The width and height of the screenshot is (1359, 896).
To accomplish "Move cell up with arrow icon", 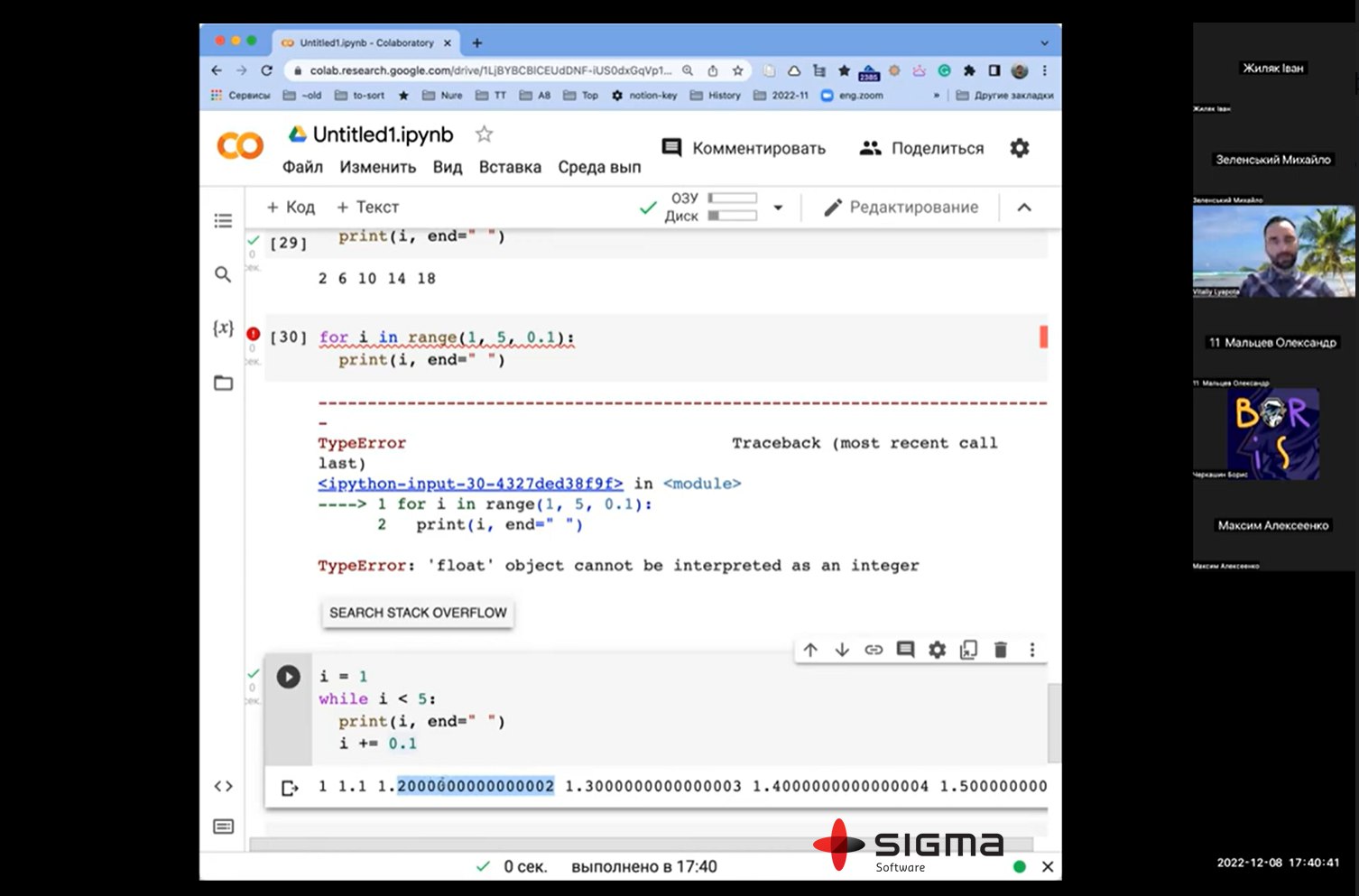I will (810, 650).
